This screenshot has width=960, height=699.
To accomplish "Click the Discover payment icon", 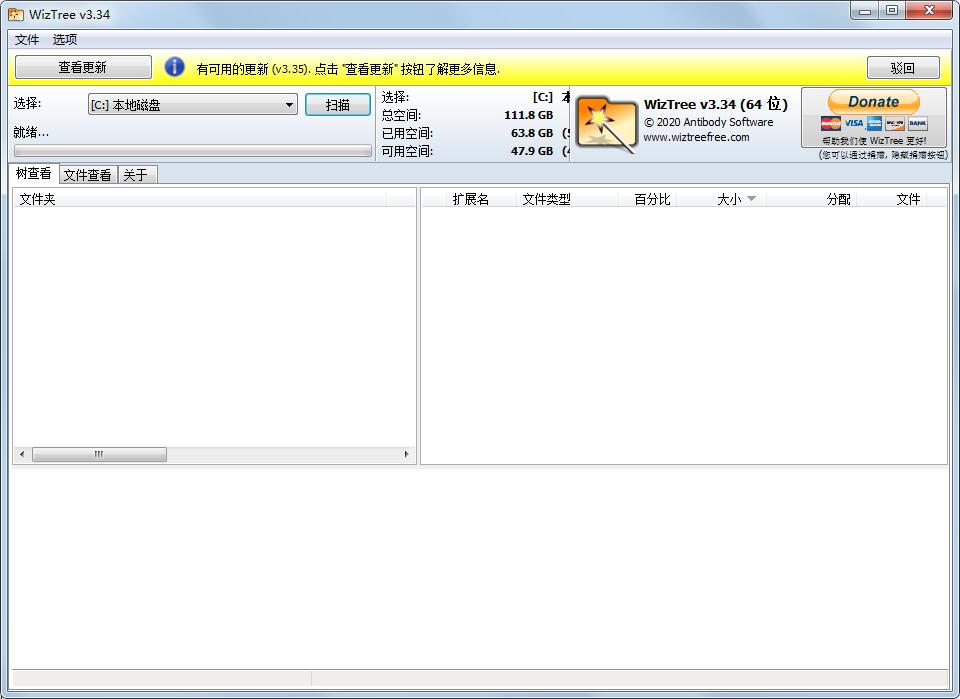I will click(895, 124).
